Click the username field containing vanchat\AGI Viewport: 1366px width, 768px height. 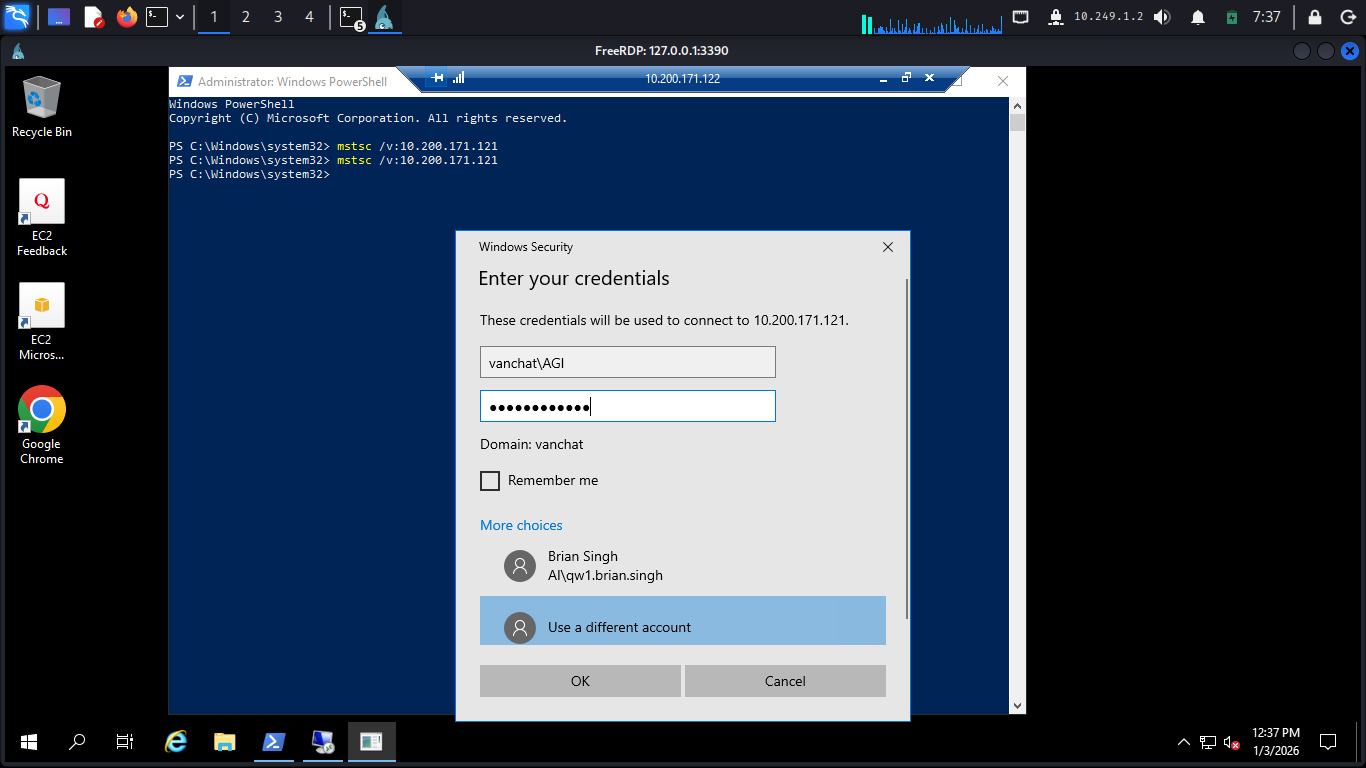click(627, 362)
